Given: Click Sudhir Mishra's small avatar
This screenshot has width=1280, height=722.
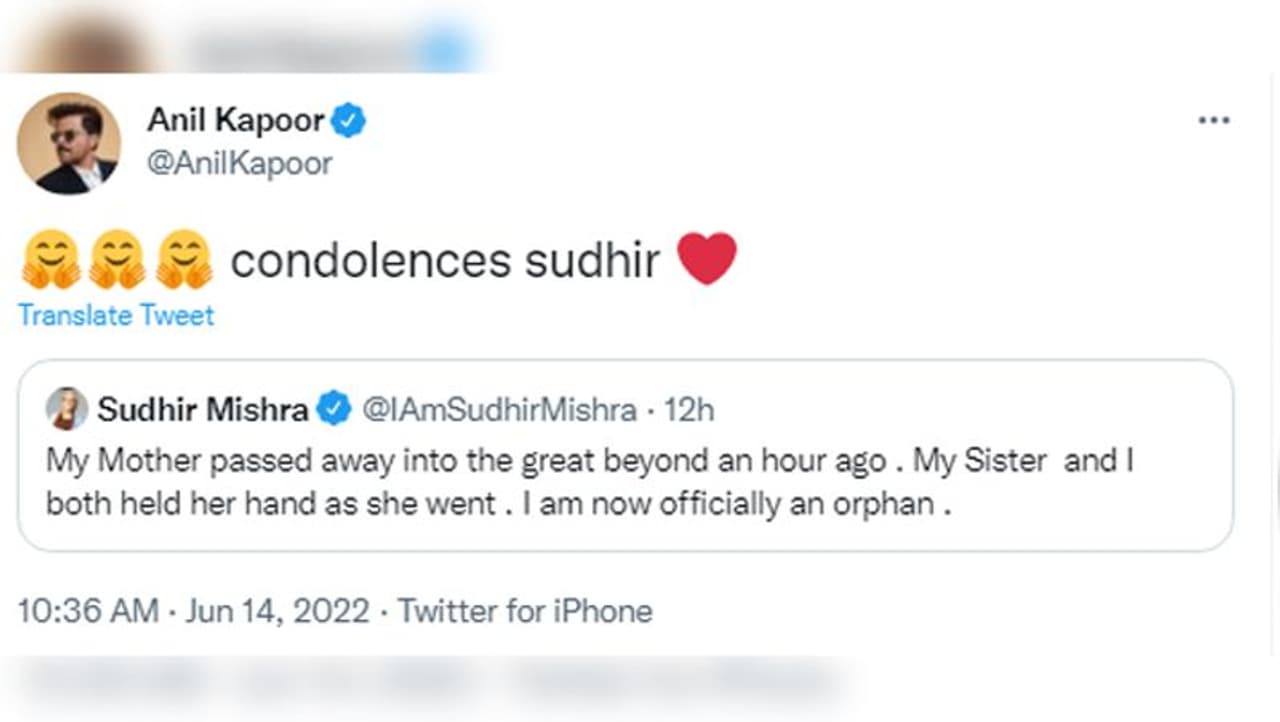Looking at the screenshot, I should click(x=67, y=409).
